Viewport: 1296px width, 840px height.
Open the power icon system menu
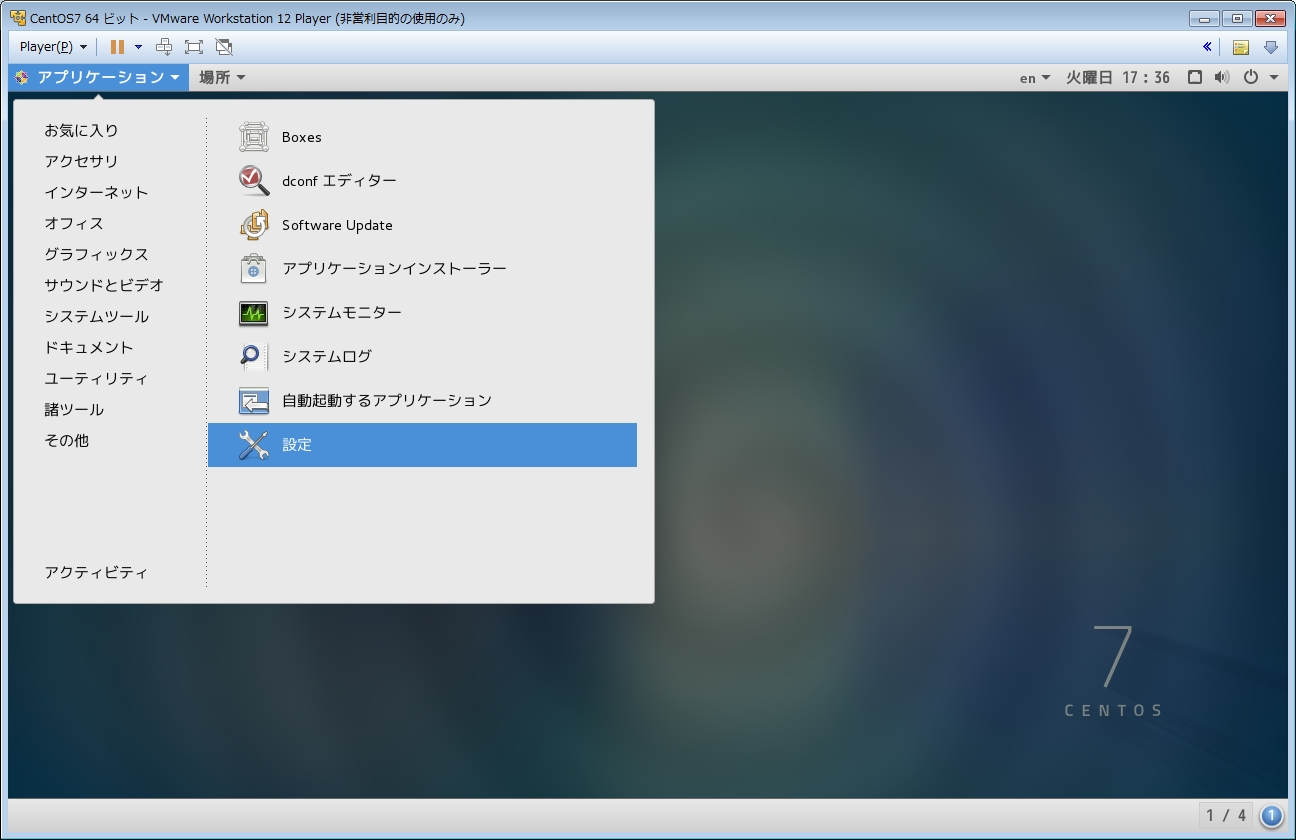[x=1260, y=77]
